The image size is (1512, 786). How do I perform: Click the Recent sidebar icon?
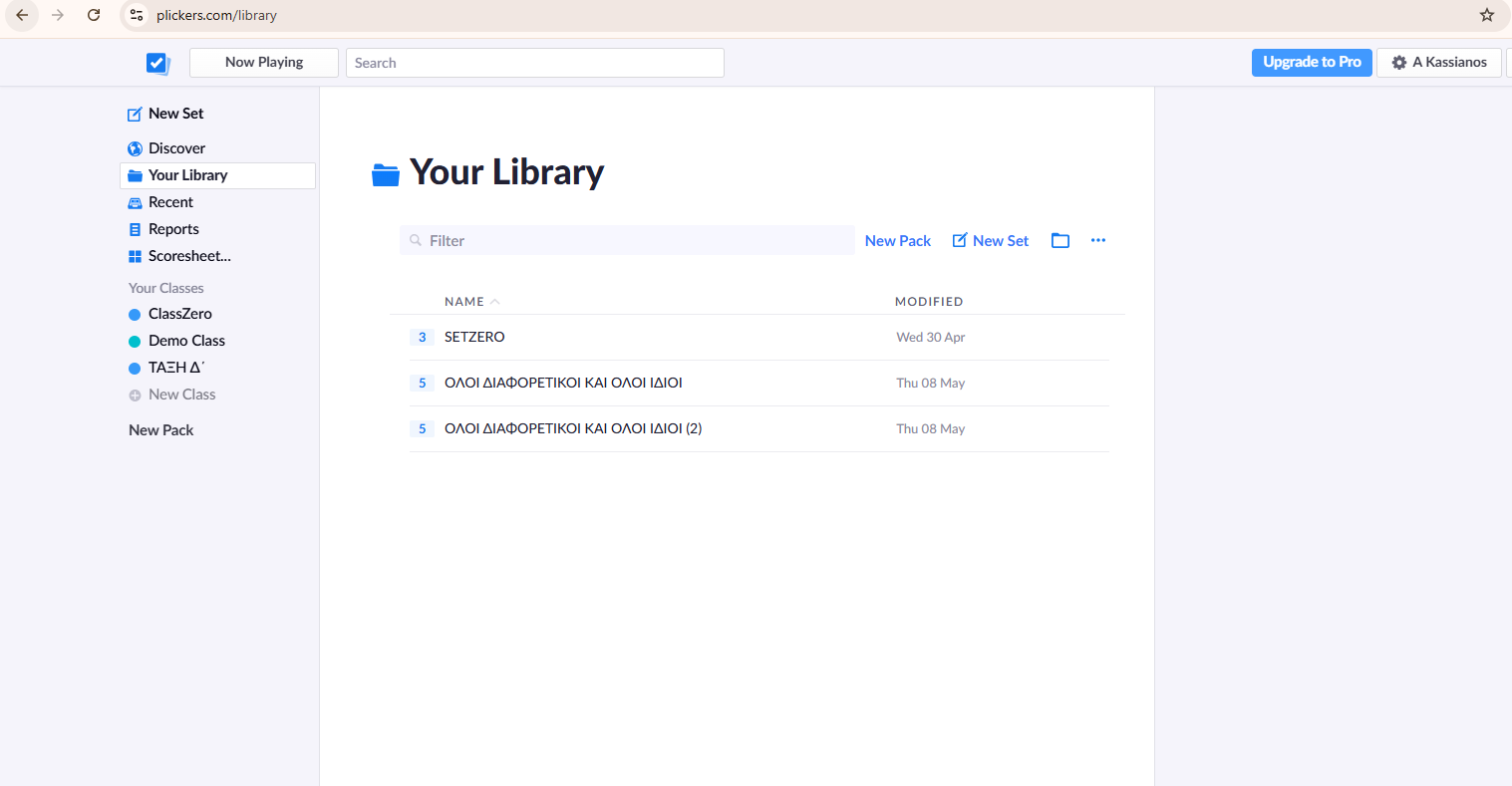pyautogui.click(x=135, y=203)
